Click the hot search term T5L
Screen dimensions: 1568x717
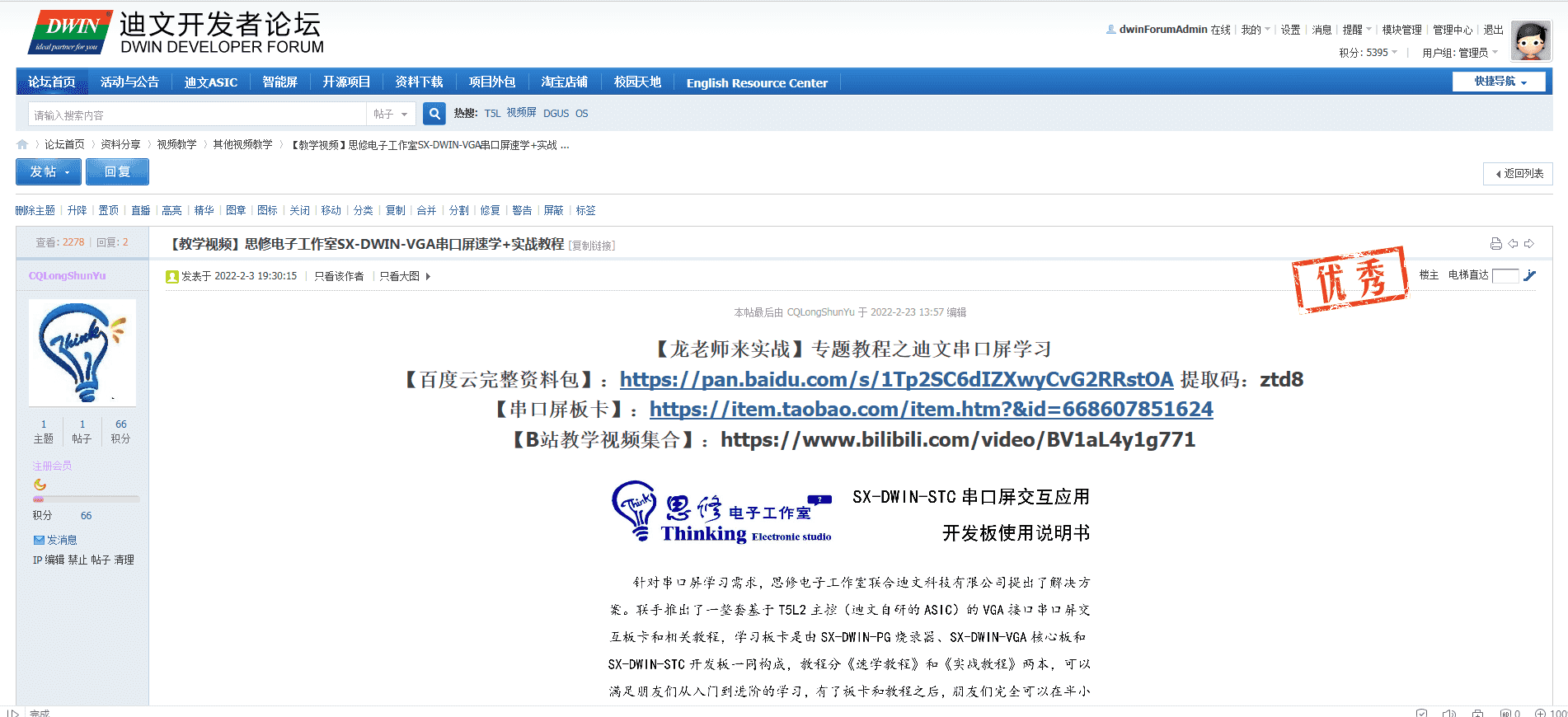[x=492, y=114]
